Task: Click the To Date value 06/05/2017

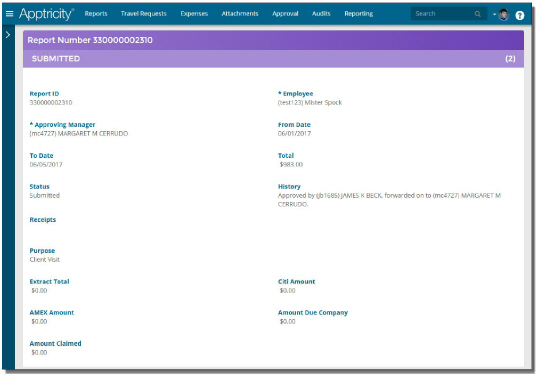Action: (x=46, y=164)
